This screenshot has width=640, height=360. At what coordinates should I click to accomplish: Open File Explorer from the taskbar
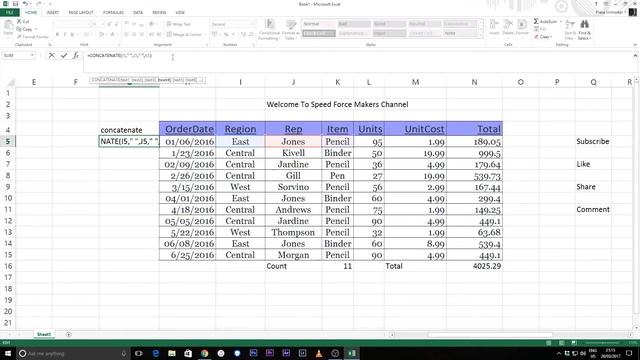(x=172, y=353)
